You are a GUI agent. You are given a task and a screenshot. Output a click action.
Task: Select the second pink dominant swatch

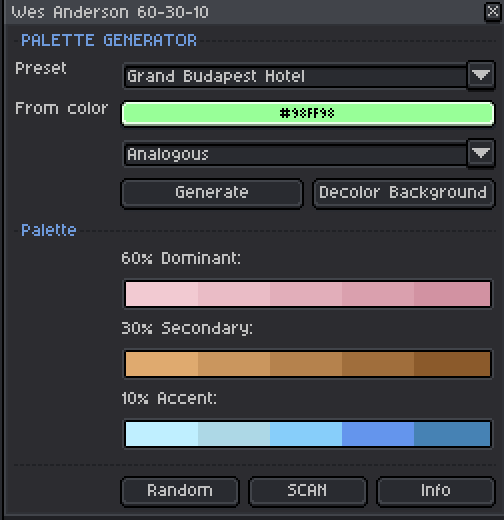[x=234, y=294]
